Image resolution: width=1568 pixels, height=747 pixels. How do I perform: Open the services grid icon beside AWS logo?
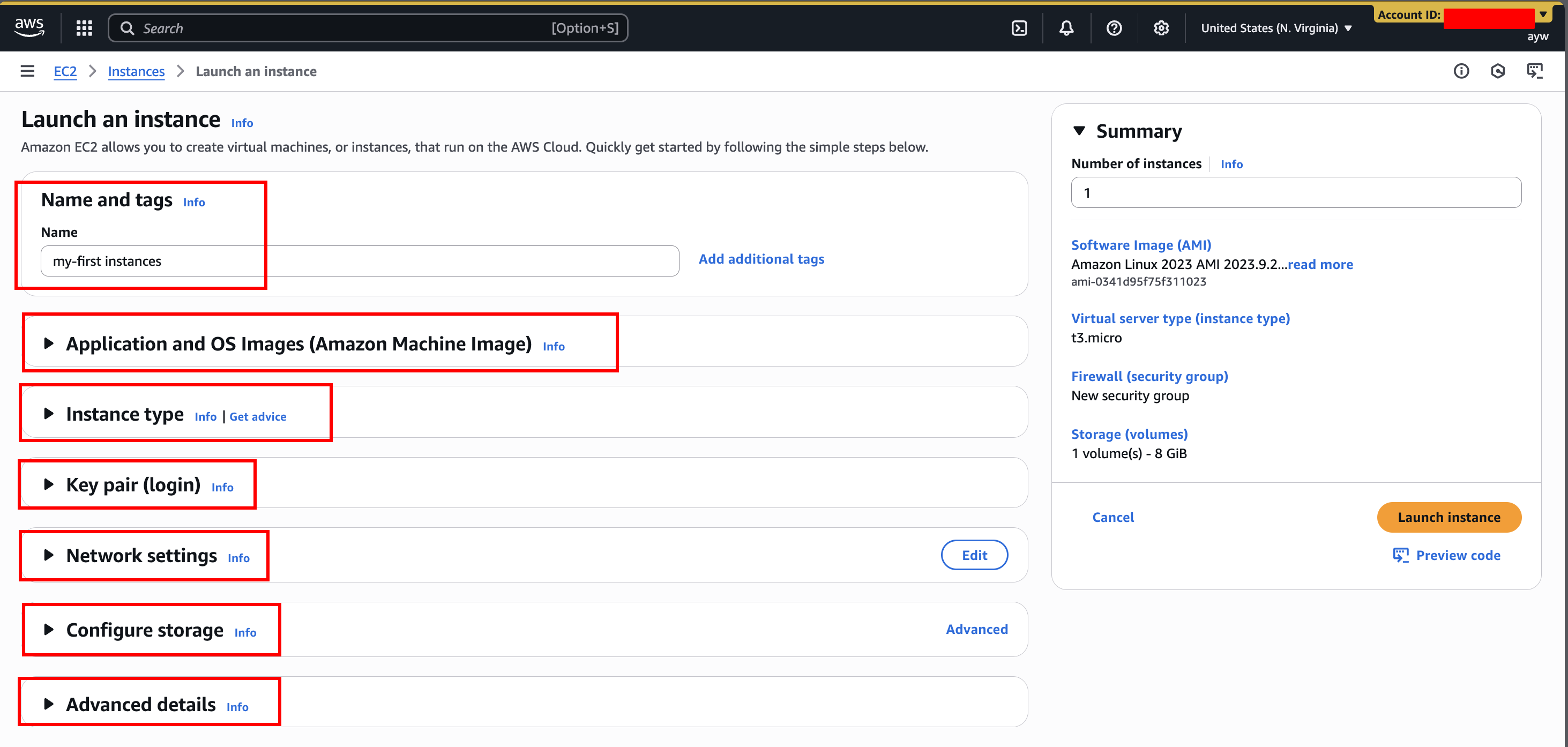(x=84, y=27)
